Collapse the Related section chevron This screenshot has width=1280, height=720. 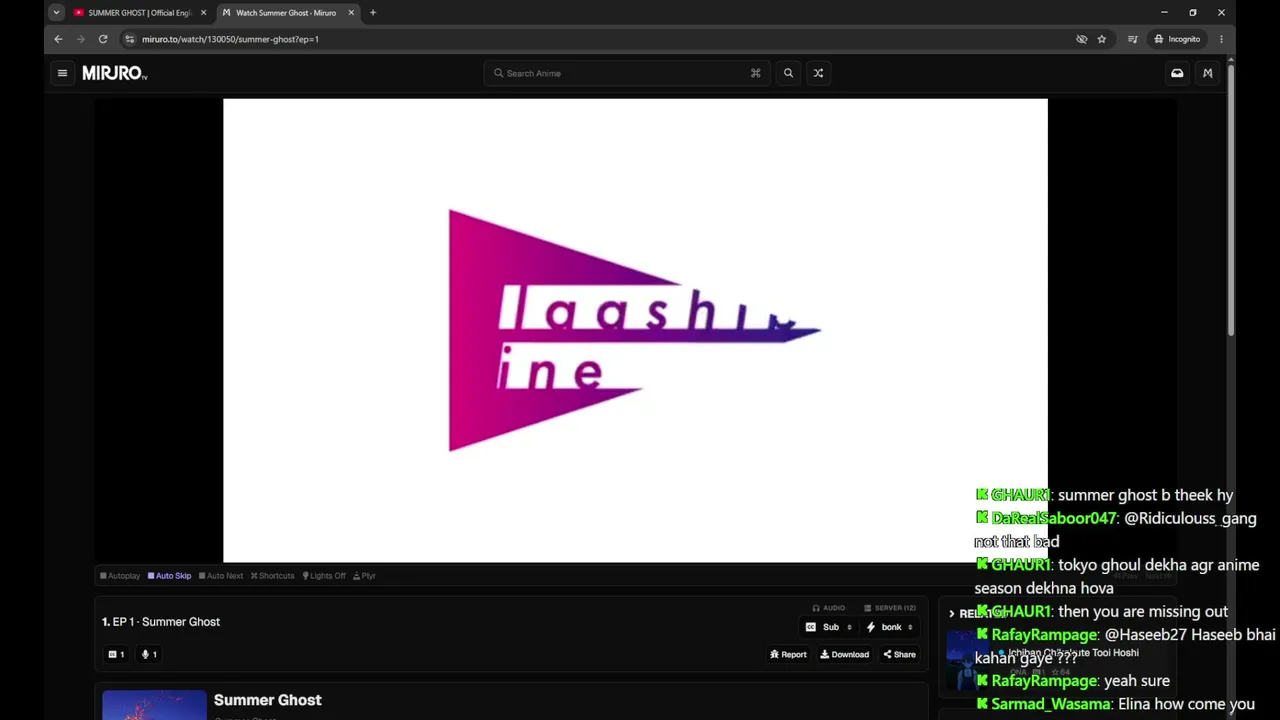click(951, 613)
